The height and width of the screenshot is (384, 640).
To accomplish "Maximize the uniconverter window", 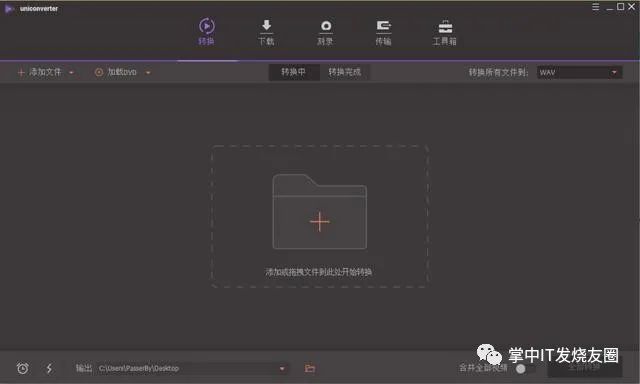I will (x=620, y=7).
